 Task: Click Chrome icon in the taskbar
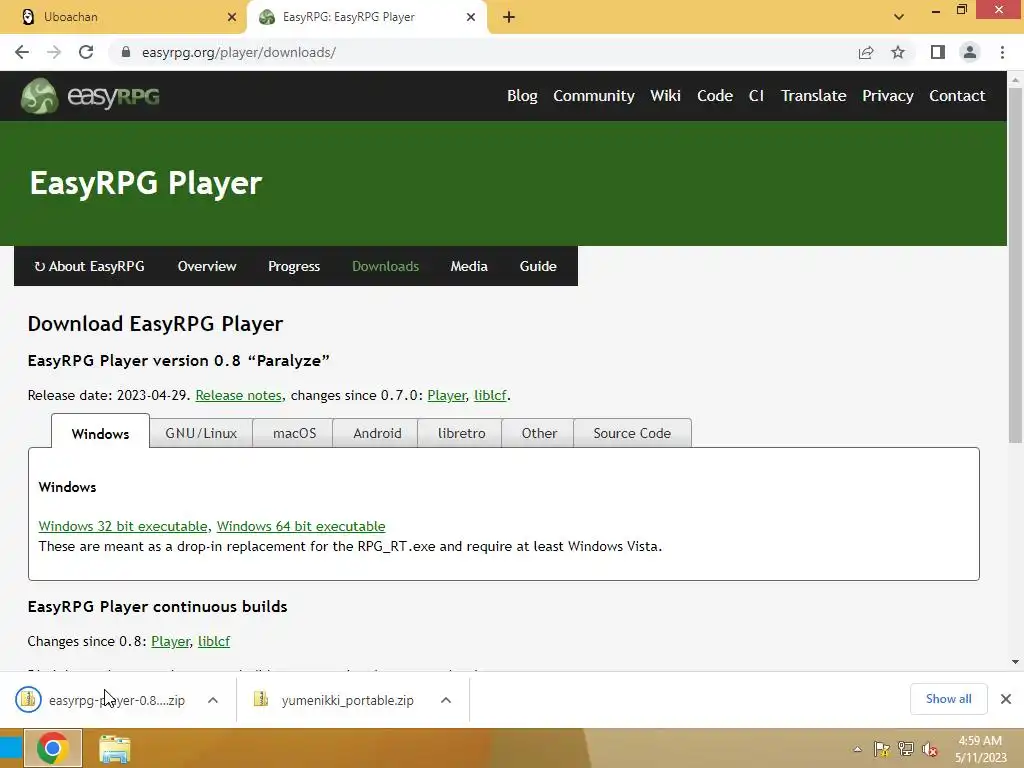point(53,748)
